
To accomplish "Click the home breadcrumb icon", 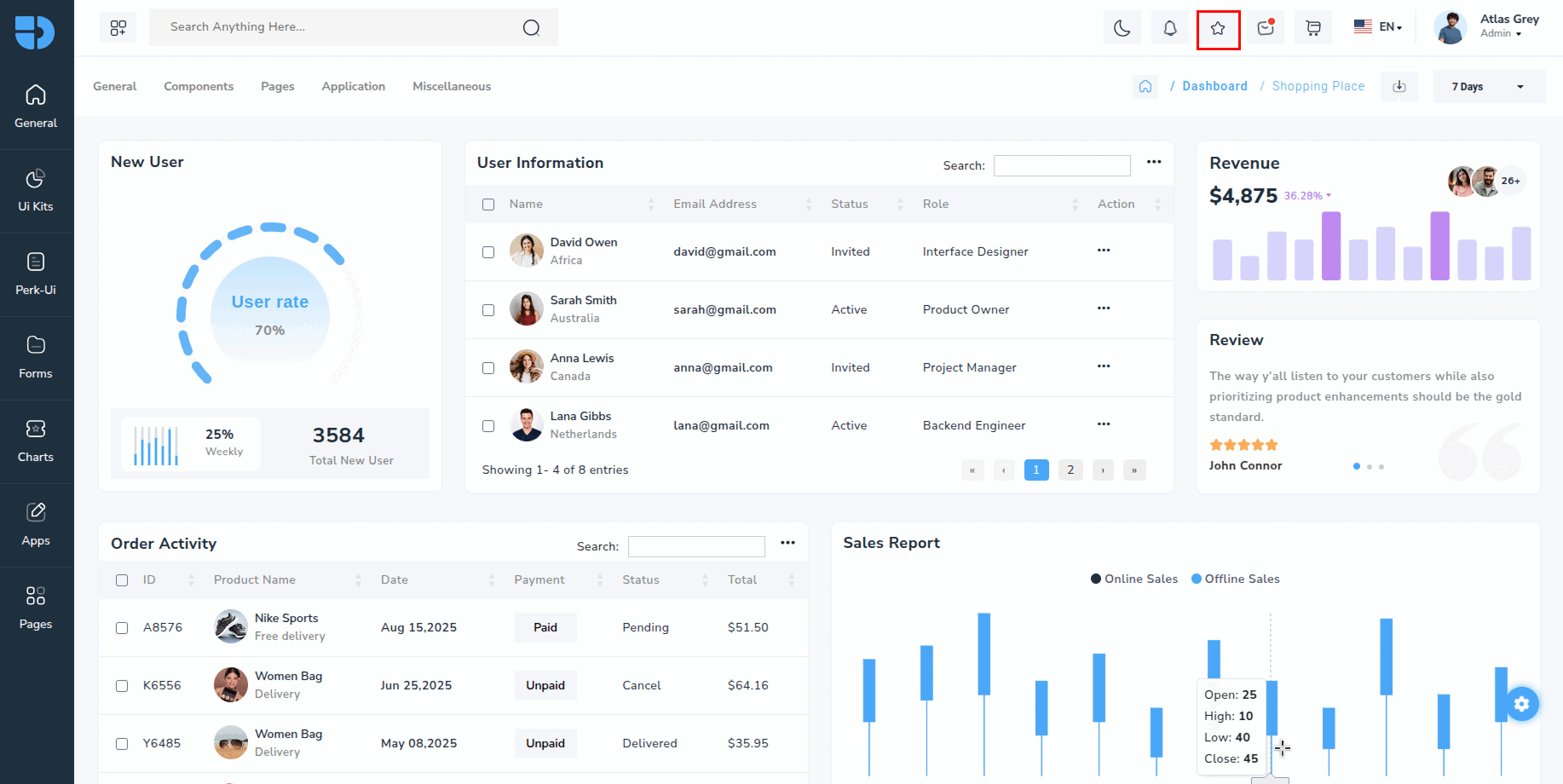I will point(1145,86).
